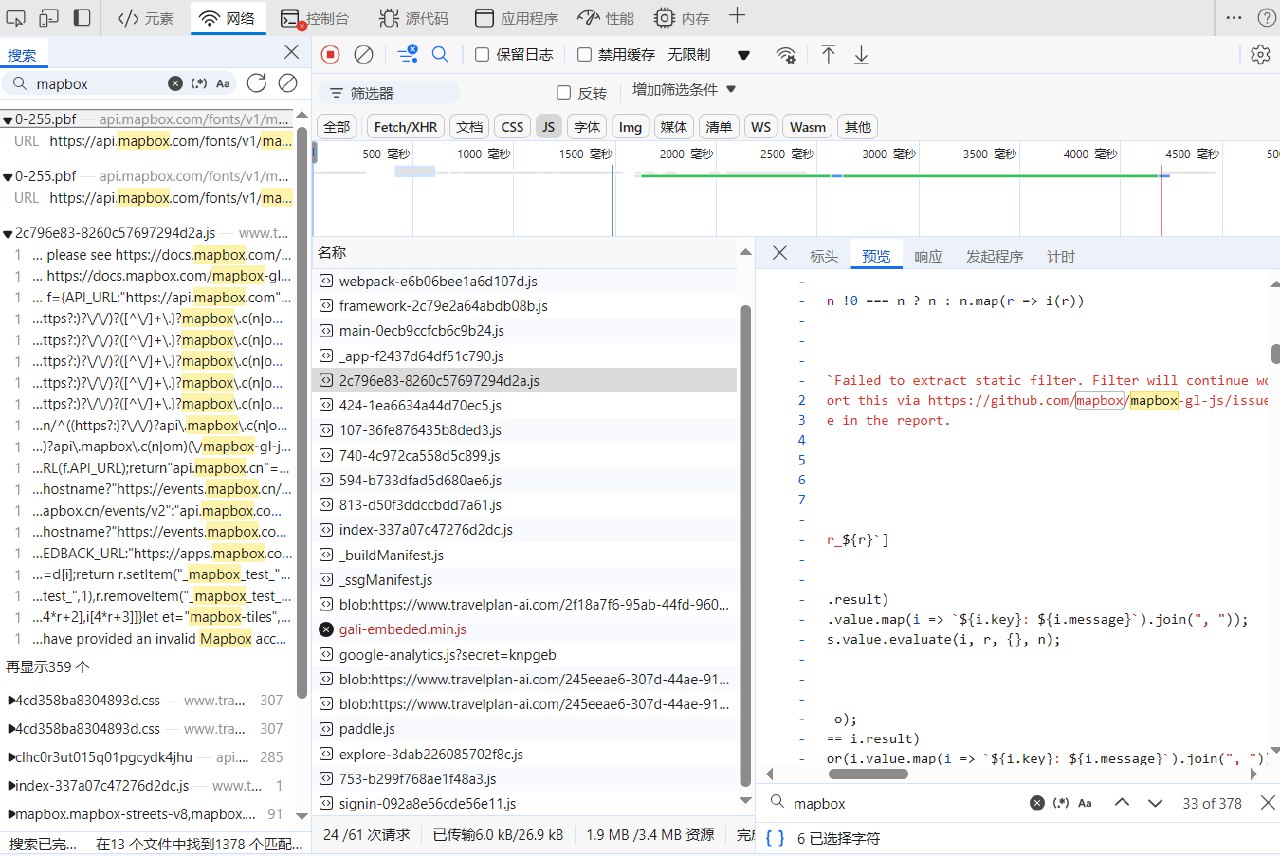Viewport: 1280px width, 856px height.
Task: Cancel search with the circle-slash icon
Action: pos(288,83)
